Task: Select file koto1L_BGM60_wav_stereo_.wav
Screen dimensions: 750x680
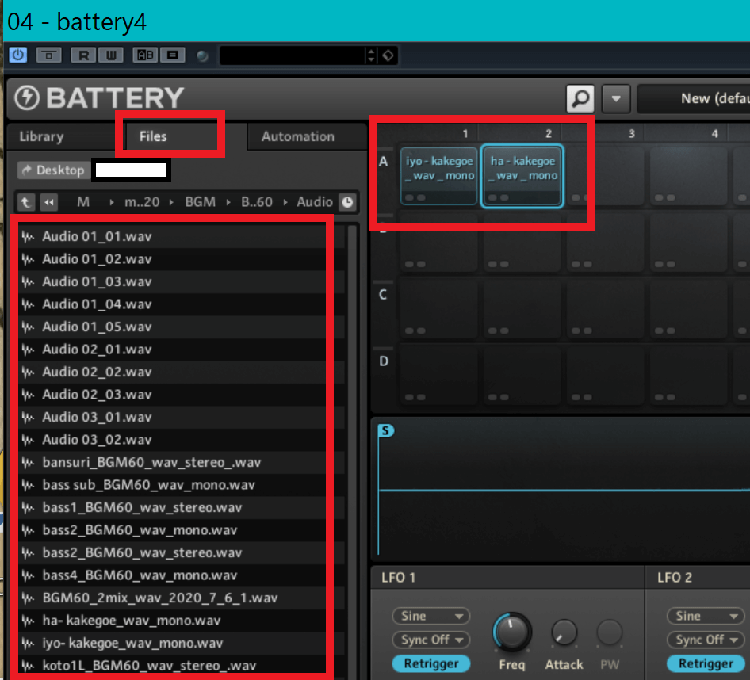Action: click(182, 666)
